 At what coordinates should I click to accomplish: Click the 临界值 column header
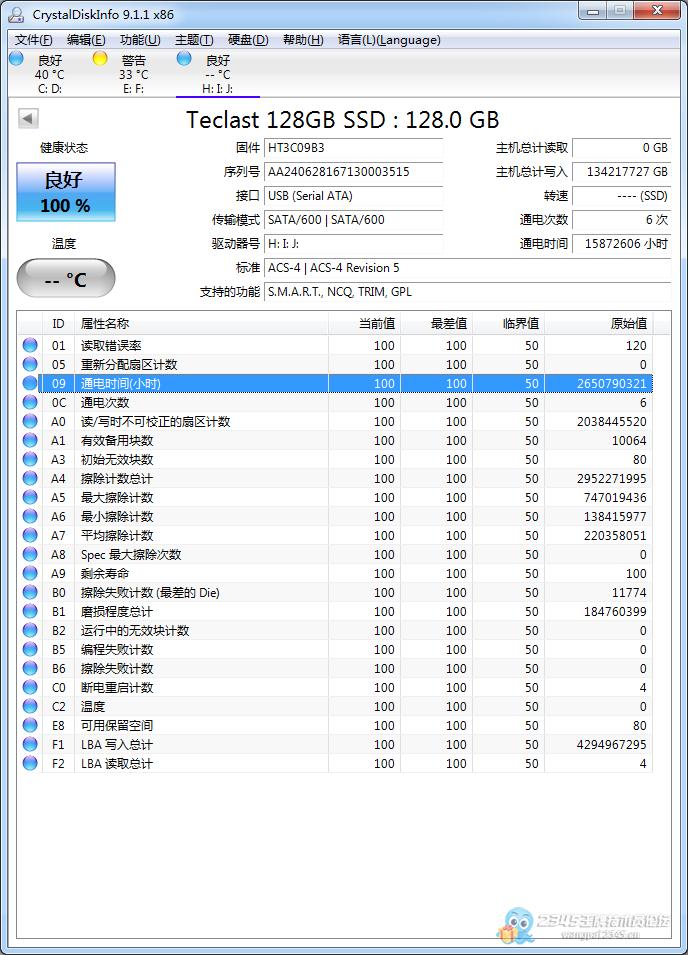click(x=508, y=323)
